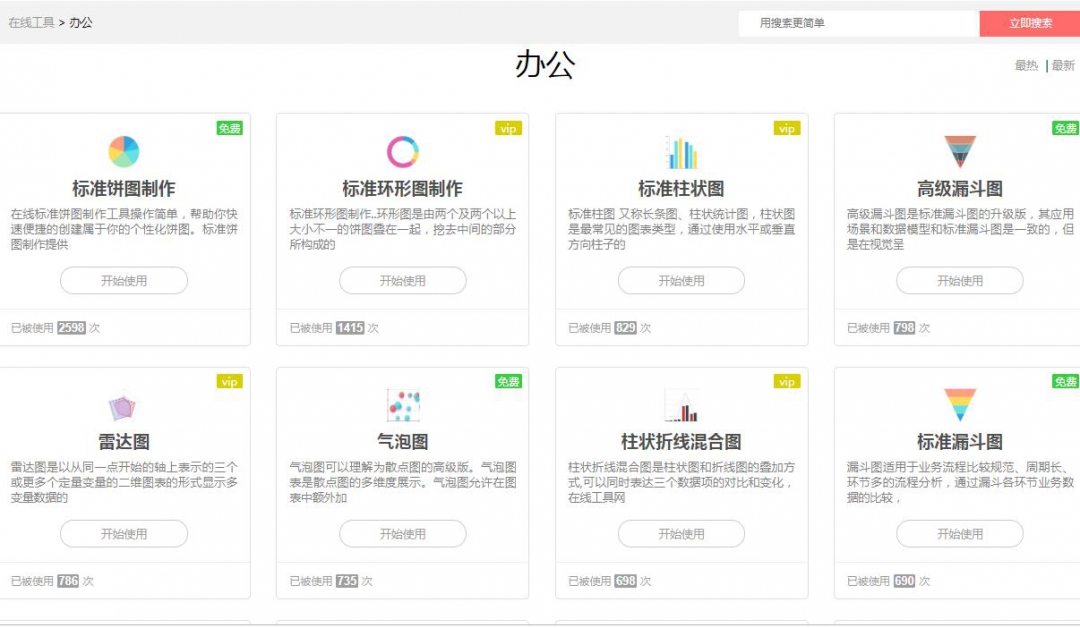Click the 标准柱状图 bar chart icon
The height and width of the screenshot is (628, 1080).
681,152
